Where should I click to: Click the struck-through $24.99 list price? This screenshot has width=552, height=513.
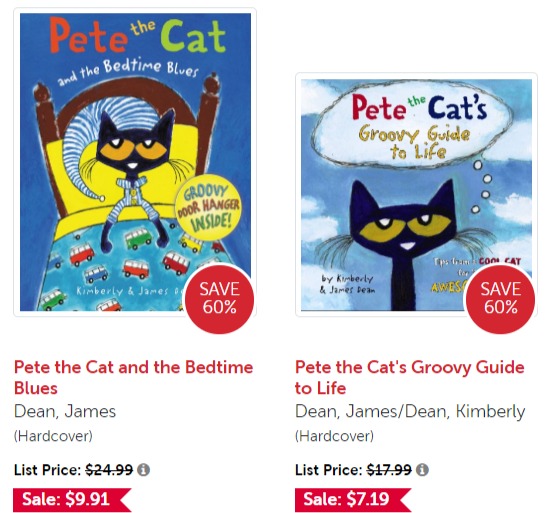point(109,470)
